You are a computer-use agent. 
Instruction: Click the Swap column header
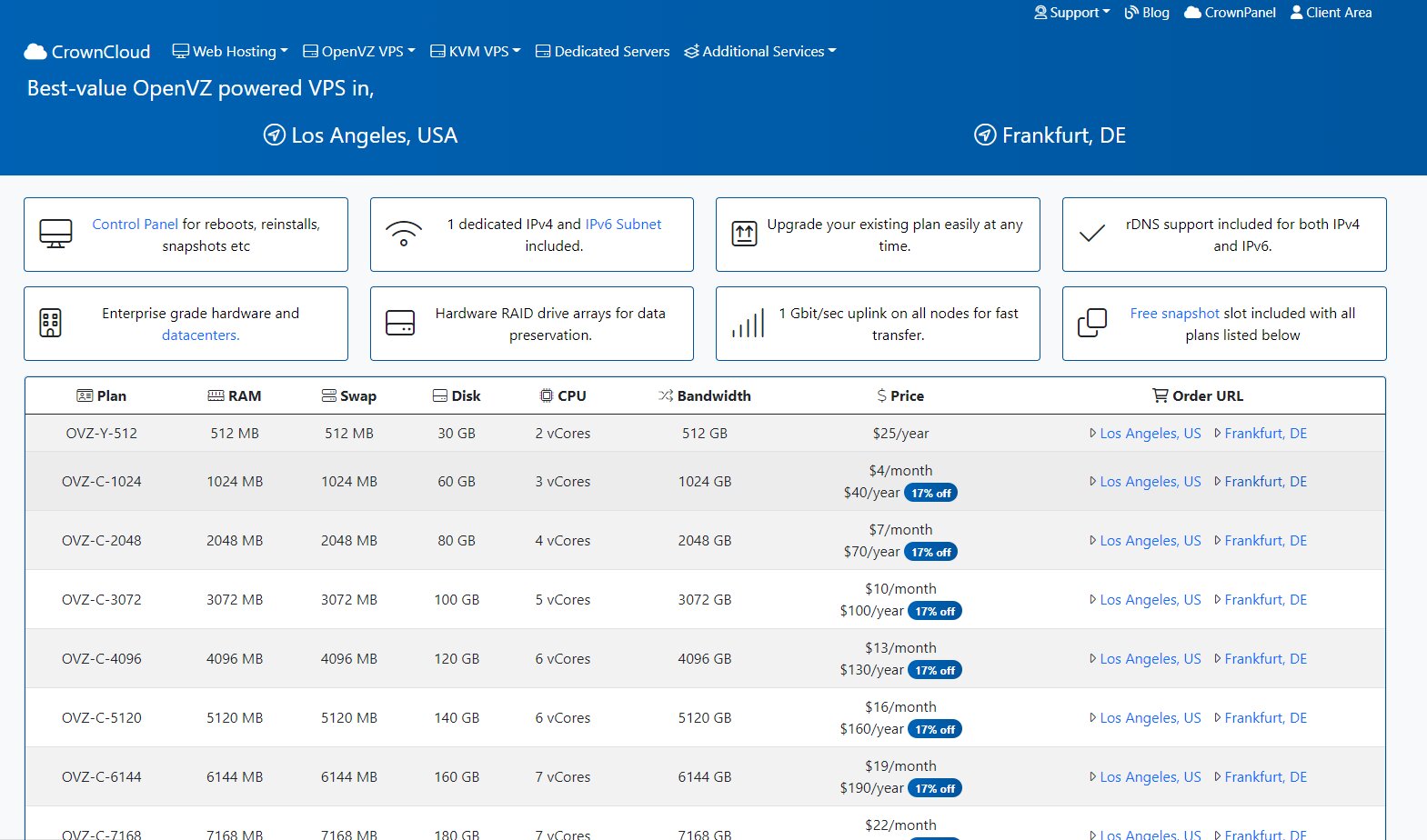pos(349,396)
